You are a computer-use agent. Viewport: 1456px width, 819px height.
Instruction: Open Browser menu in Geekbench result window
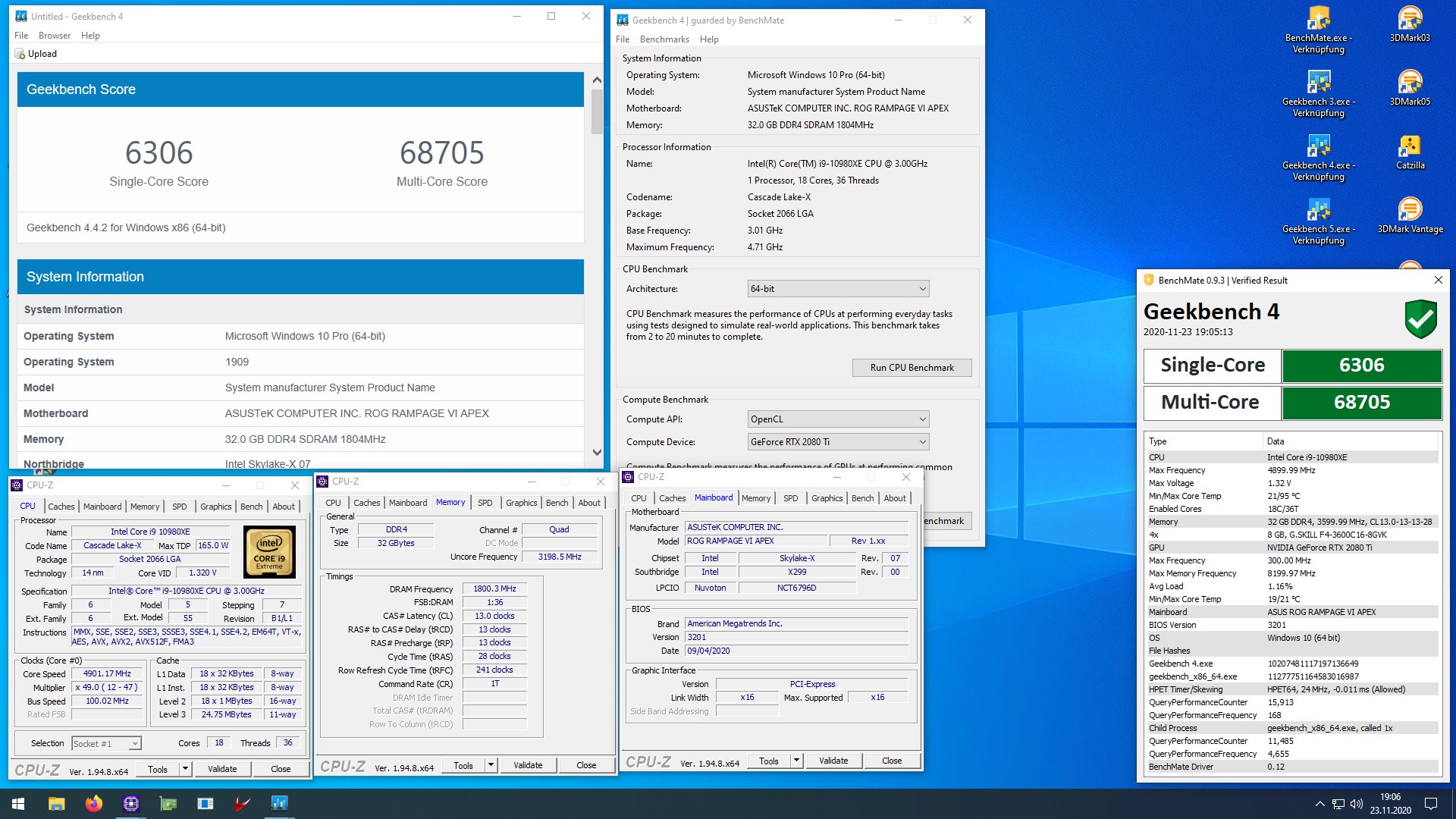(55, 36)
